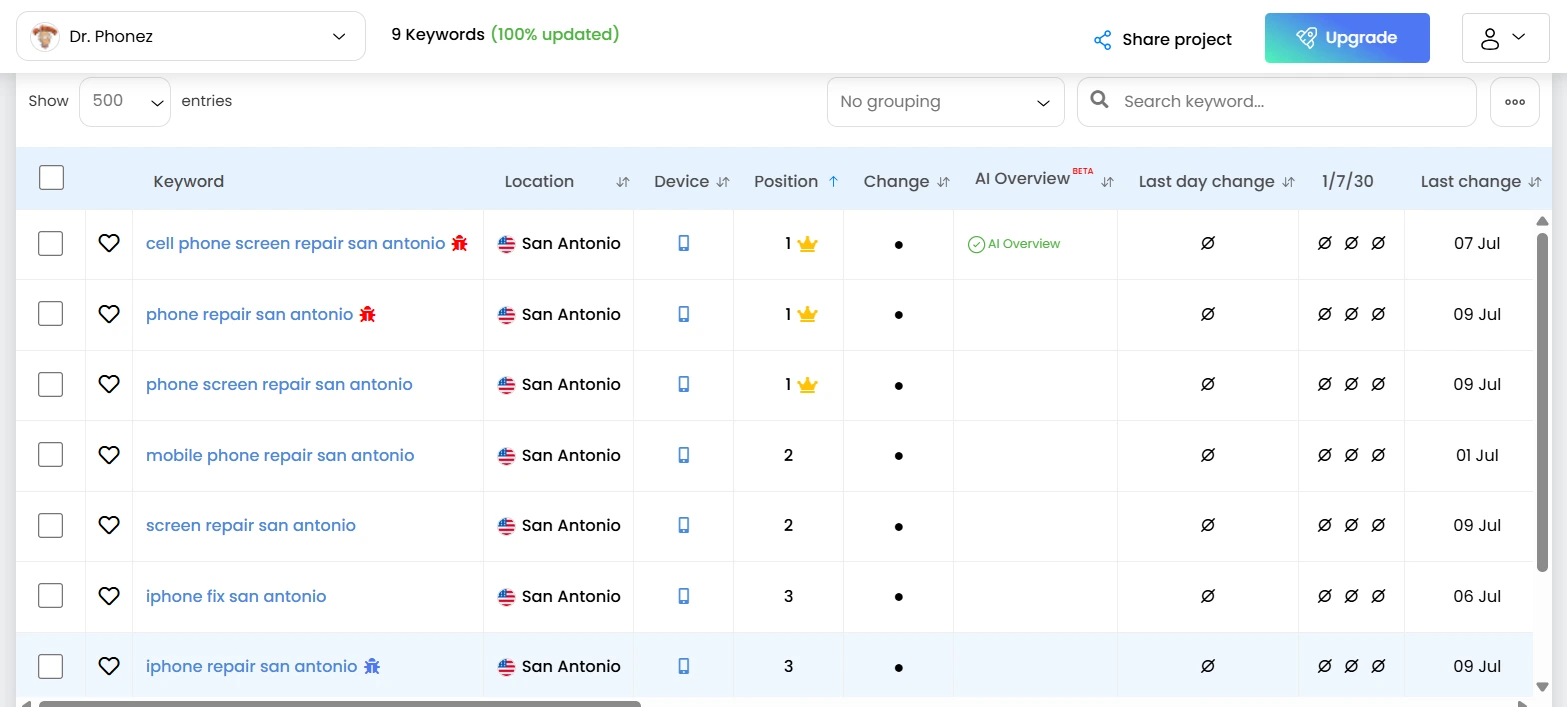Click the search magnifier icon
The width and height of the screenshot is (1567, 707).
pyautogui.click(x=1099, y=100)
